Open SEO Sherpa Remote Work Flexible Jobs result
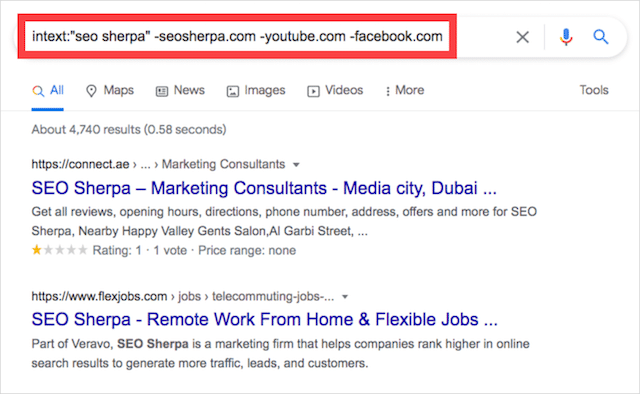This screenshot has height=394, width=640. [x=264, y=320]
